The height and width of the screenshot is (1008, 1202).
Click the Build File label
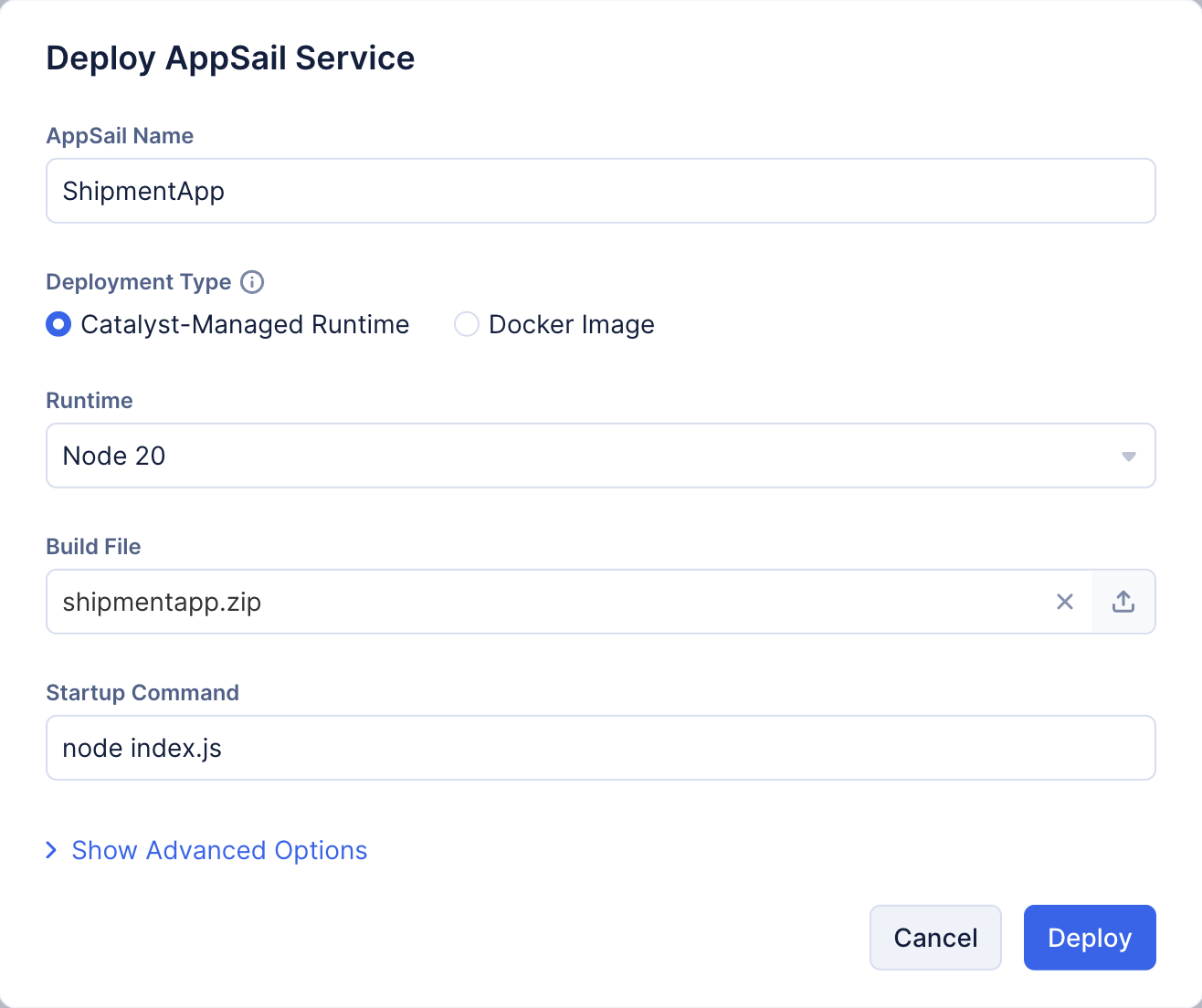pos(93,547)
